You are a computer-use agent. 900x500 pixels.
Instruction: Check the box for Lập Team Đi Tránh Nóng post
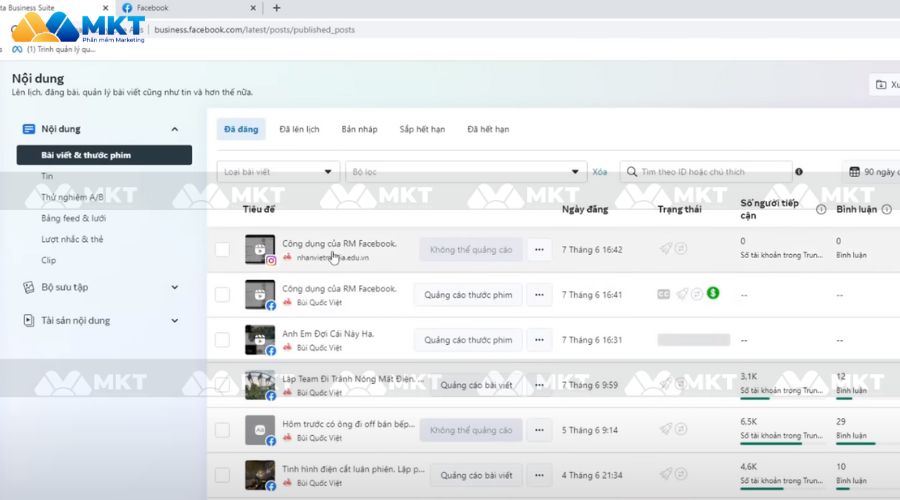pyautogui.click(x=222, y=385)
